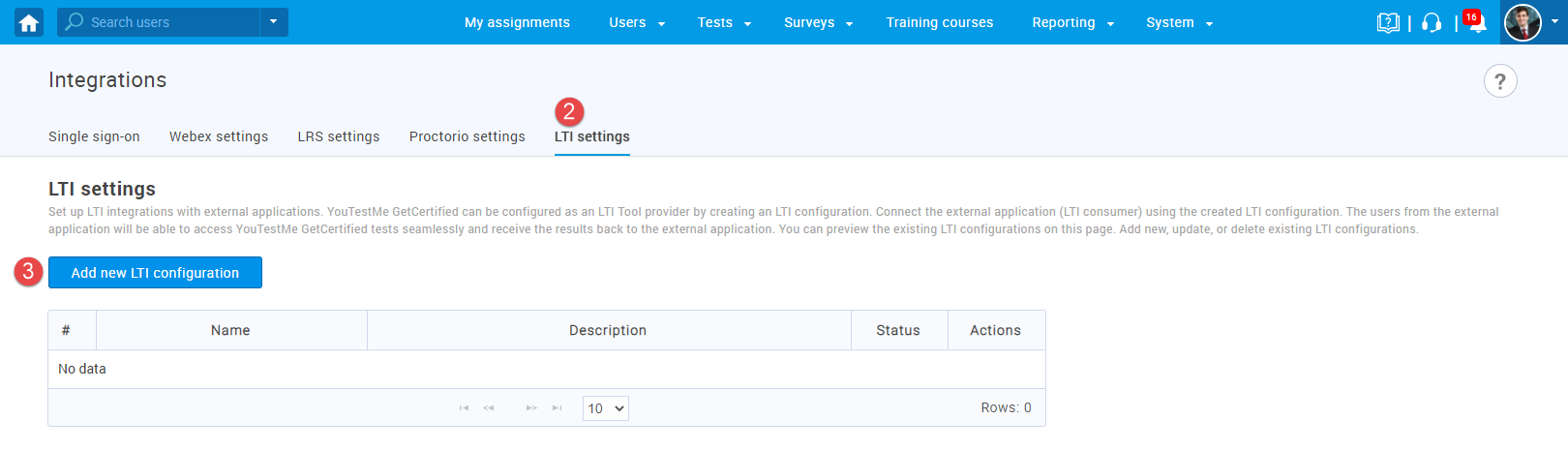Open the rows-per-page dropdown
Screen dimensions: 1568x450
605,408
